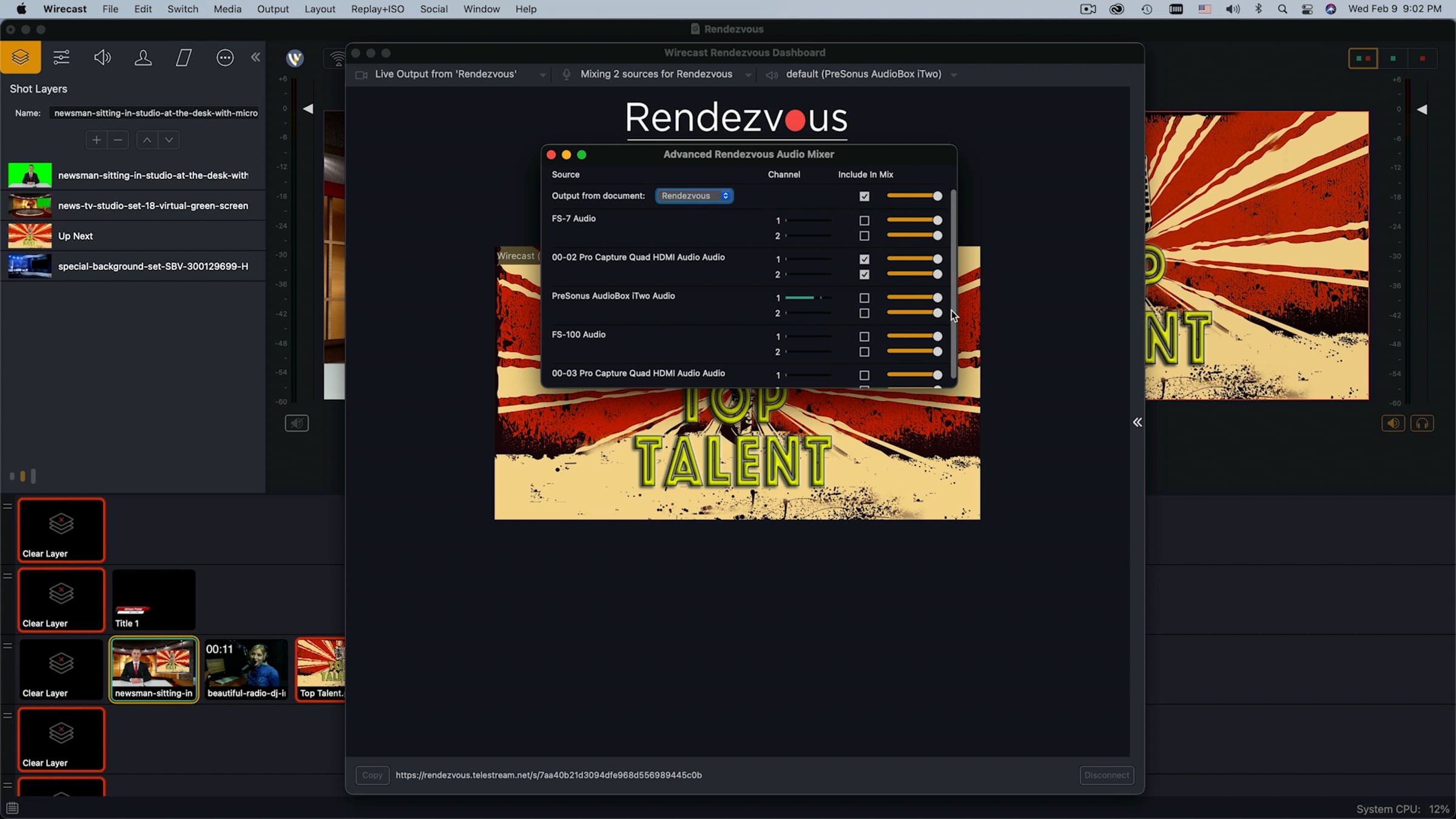Open the Social menu
Screen dimensions: 1456x819
tap(434, 9)
